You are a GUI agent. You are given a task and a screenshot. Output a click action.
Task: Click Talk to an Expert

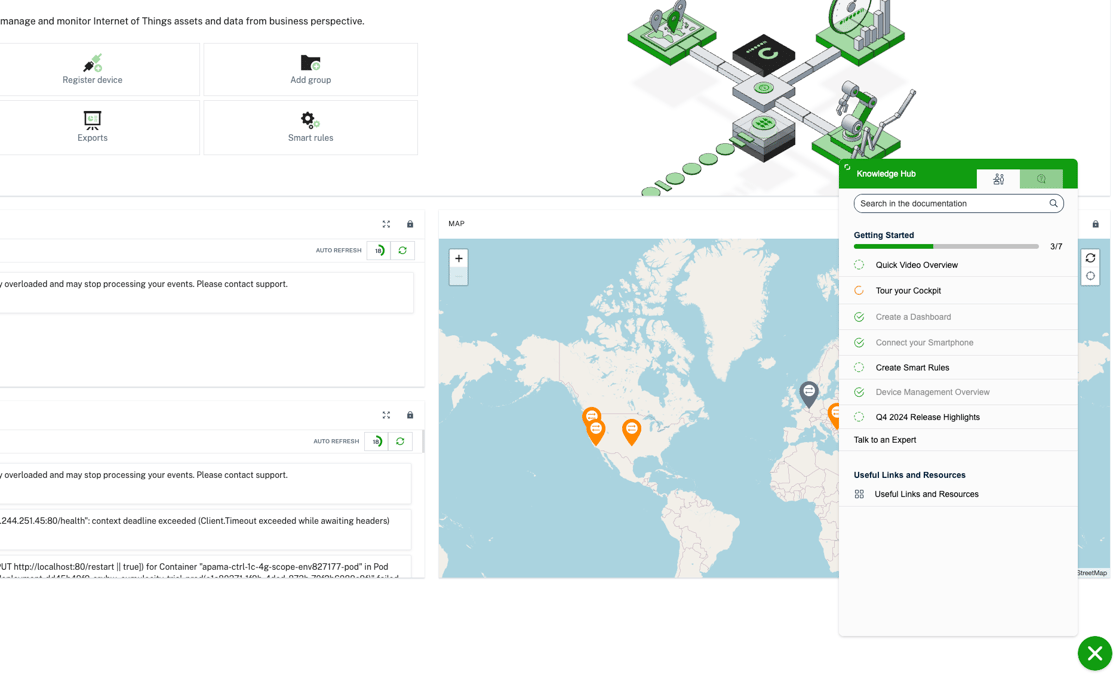(x=884, y=440)
